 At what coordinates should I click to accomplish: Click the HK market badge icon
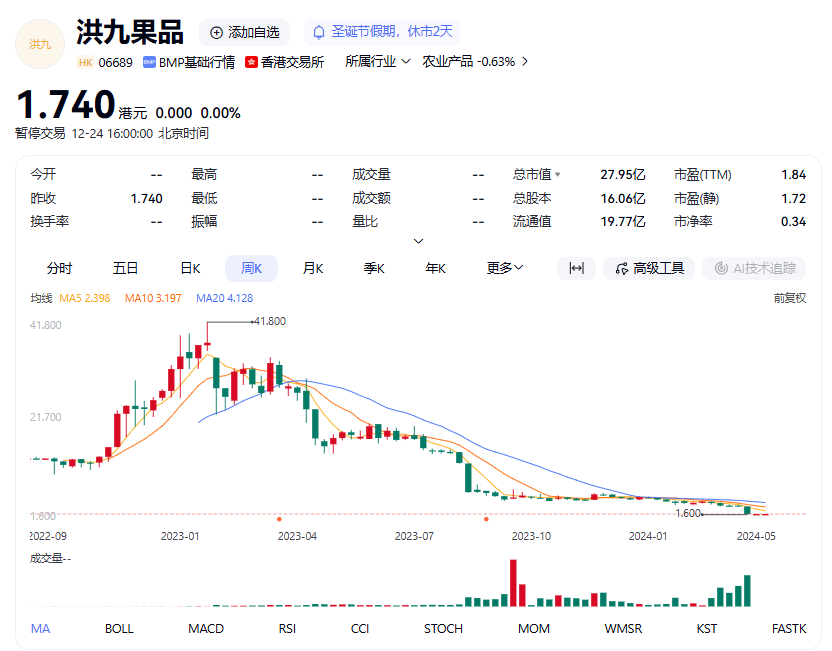click(x=85, y=63)
